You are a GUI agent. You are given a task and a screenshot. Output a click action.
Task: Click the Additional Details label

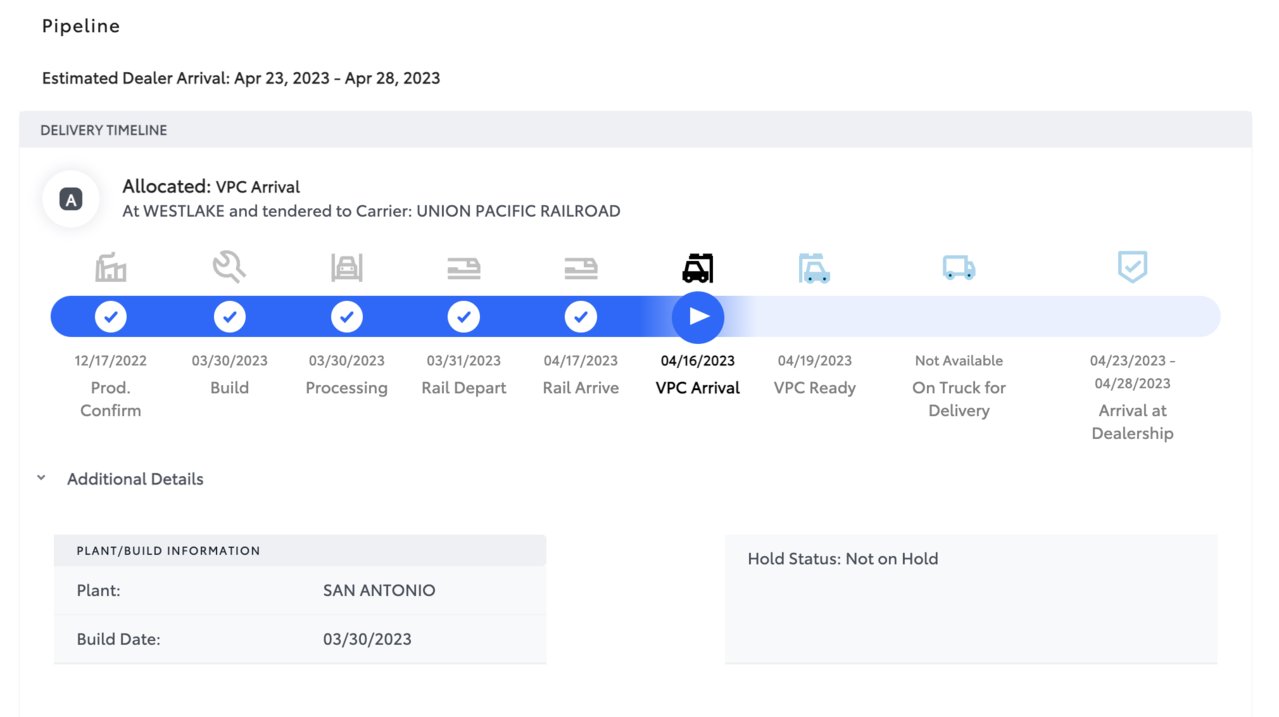pos(135,479)
